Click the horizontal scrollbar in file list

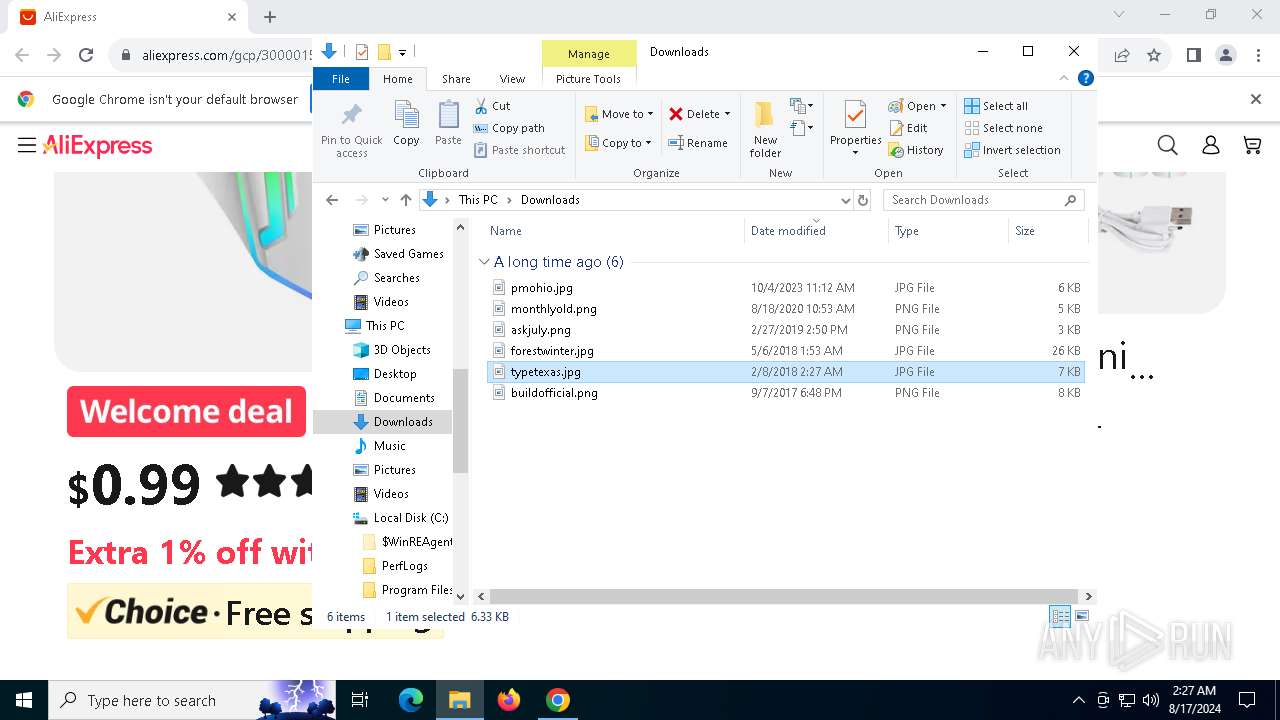(x=782, y=596)
